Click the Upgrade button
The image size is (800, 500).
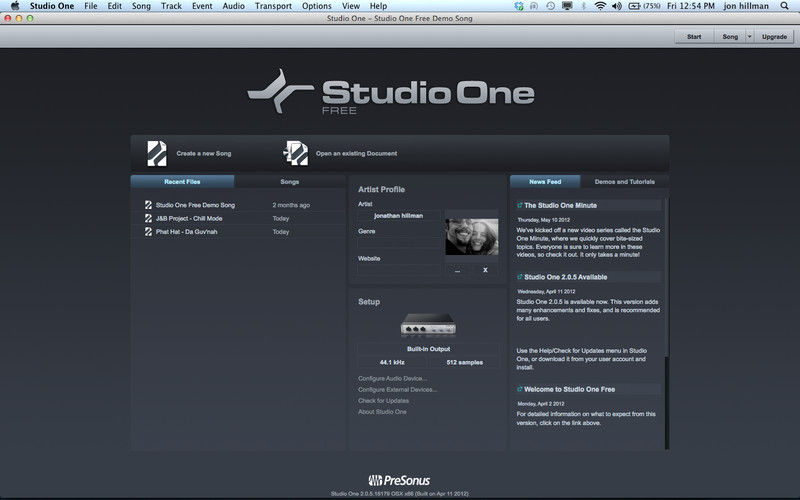point(774,37)
